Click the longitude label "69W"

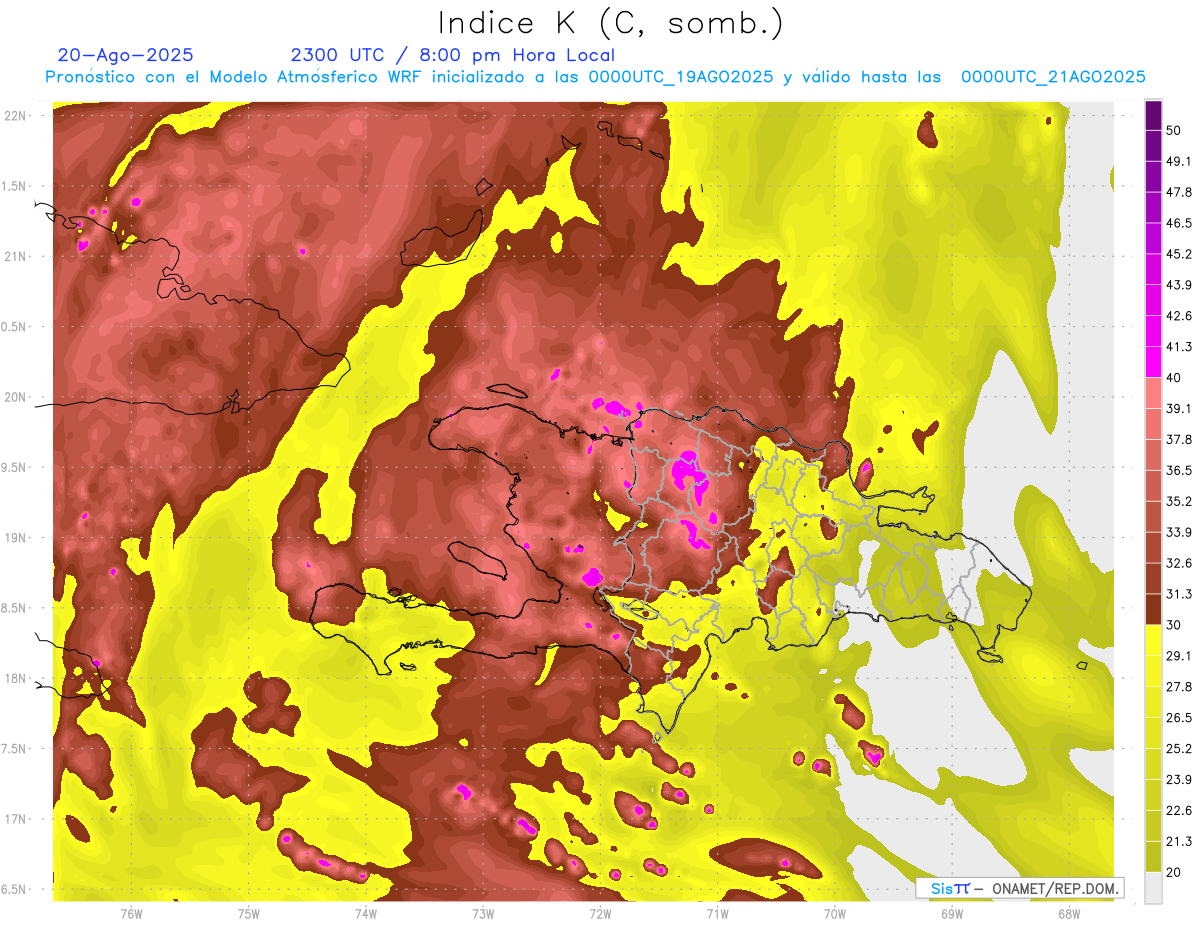[952, 913]
